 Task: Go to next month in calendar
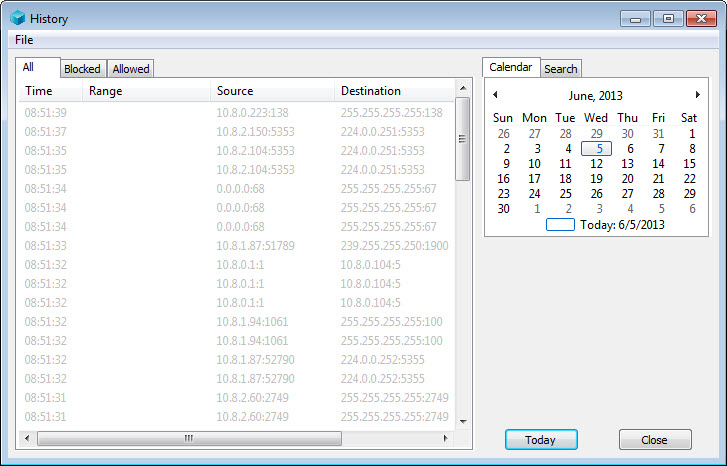coord(697,95)
